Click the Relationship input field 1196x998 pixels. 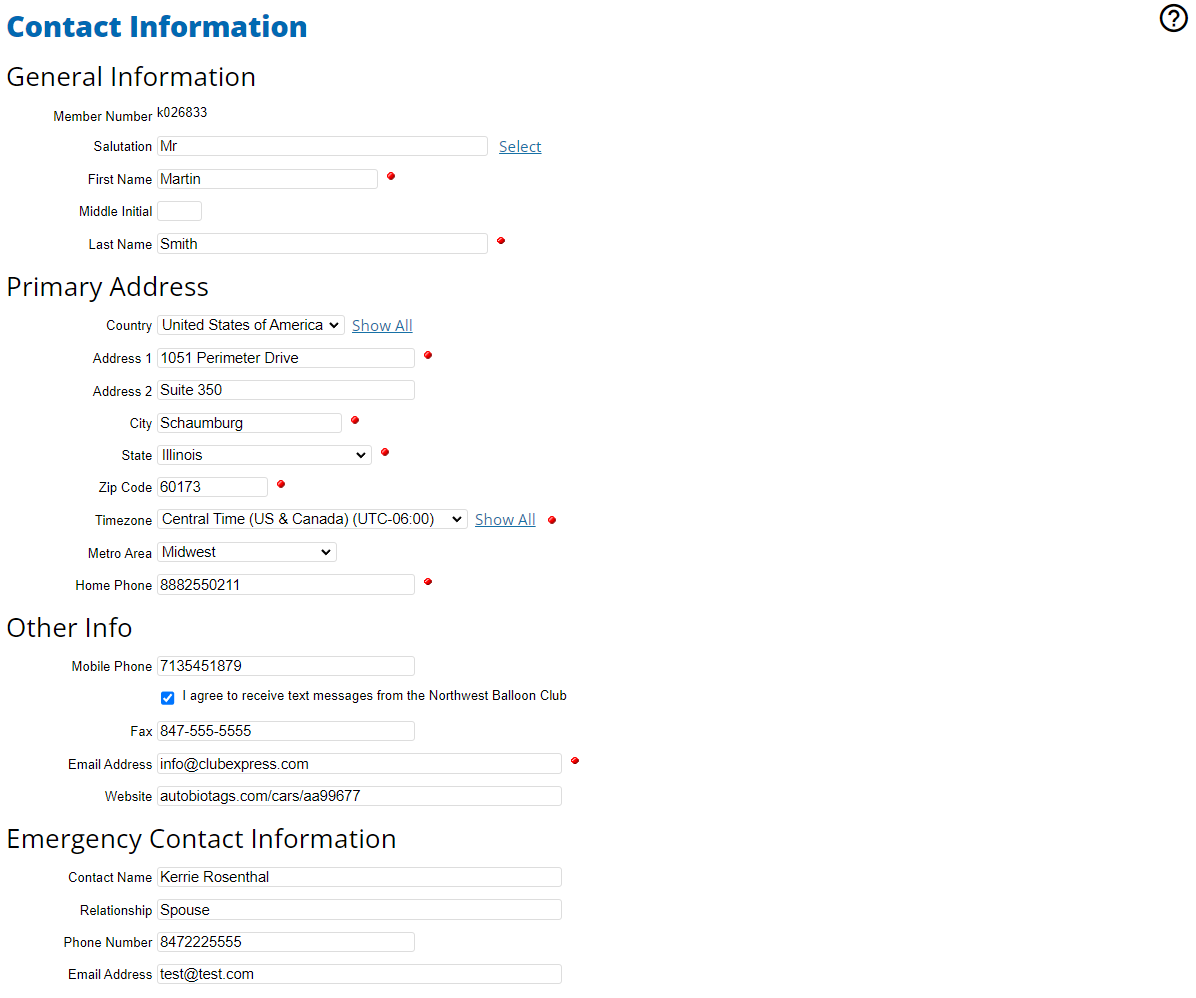pyautogui.click(x=359, y=910)
